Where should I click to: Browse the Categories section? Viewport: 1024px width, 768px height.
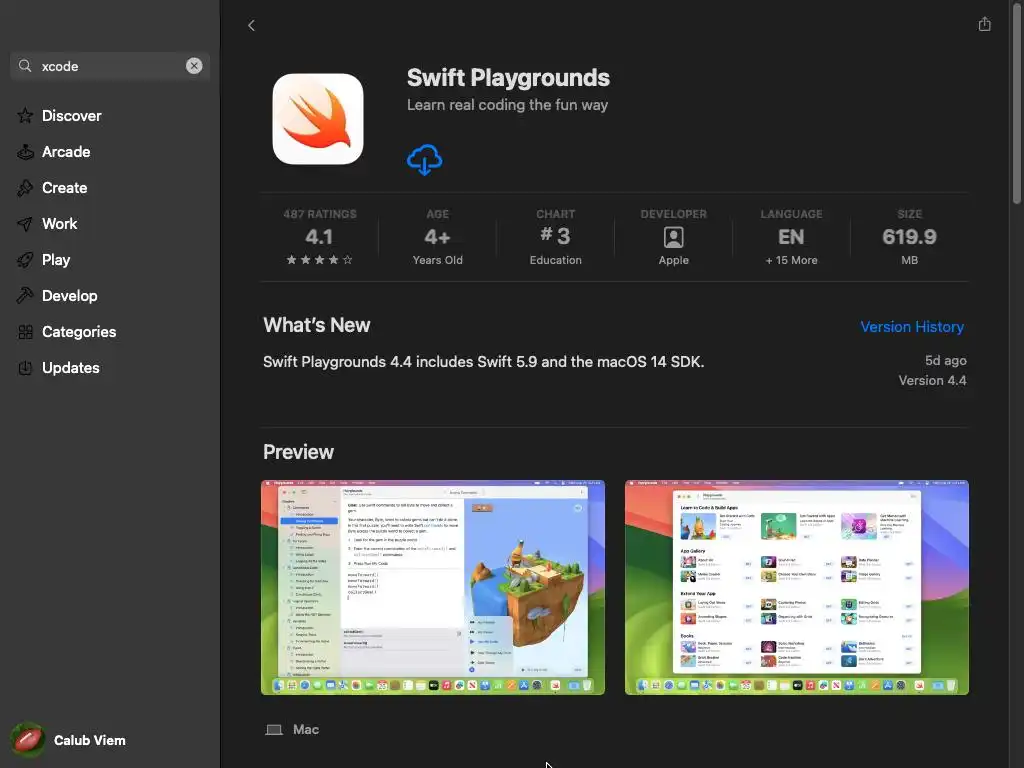tap(79, 332)
